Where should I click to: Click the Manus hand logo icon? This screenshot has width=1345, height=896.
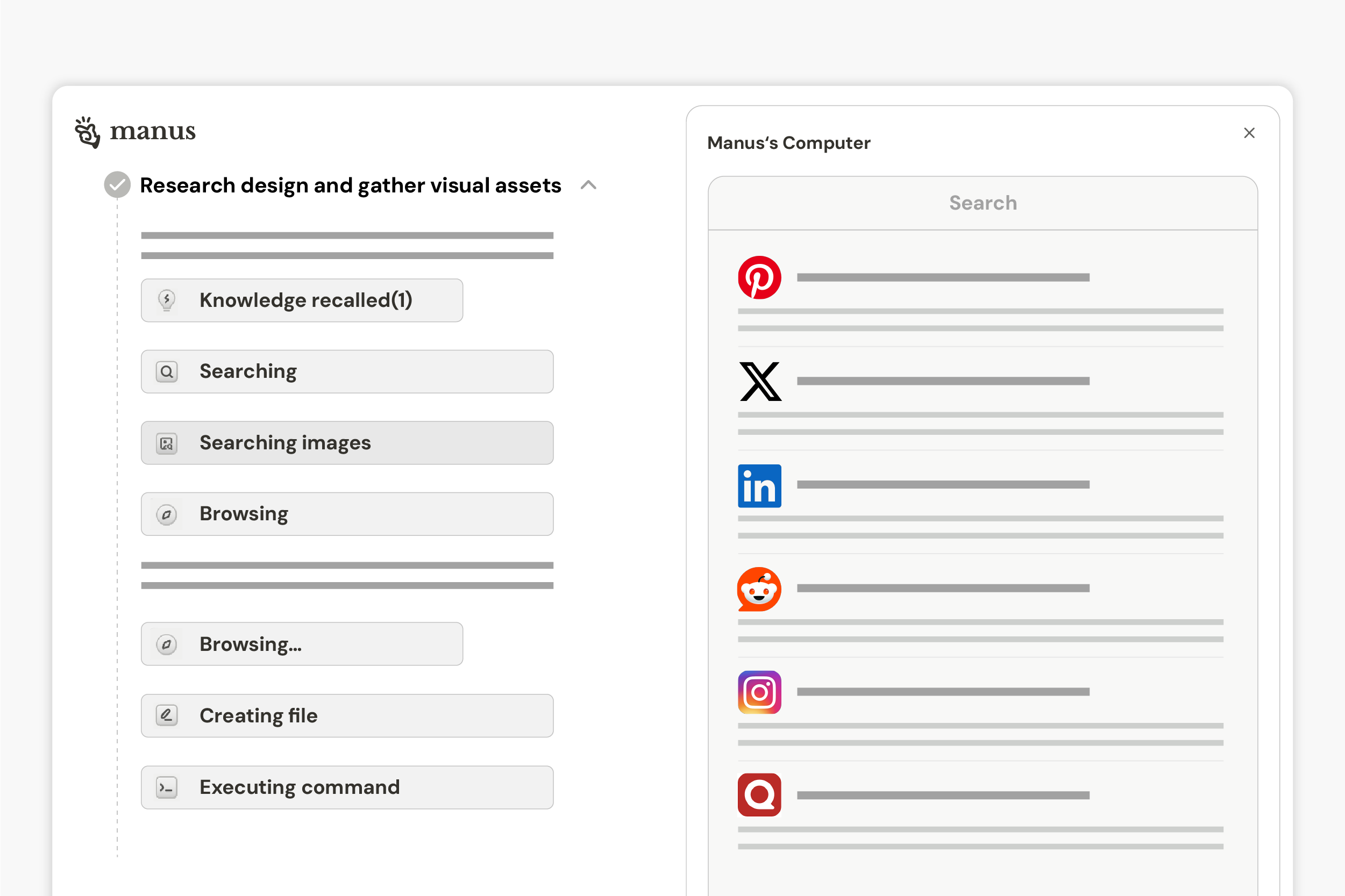tap(88, 132)
